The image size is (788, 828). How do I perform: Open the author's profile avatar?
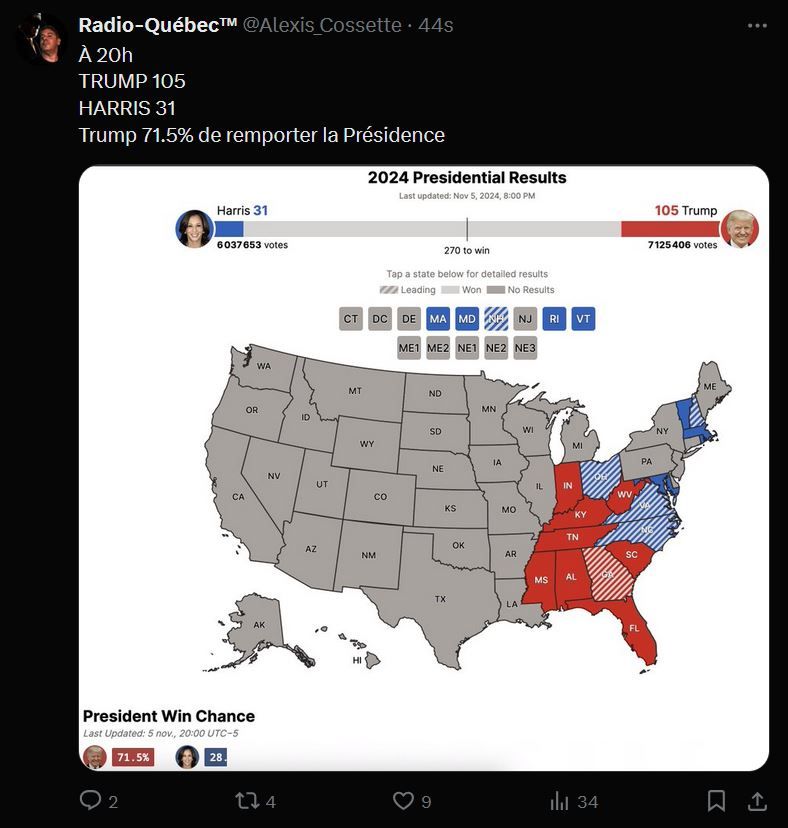[x=40, y=39]
